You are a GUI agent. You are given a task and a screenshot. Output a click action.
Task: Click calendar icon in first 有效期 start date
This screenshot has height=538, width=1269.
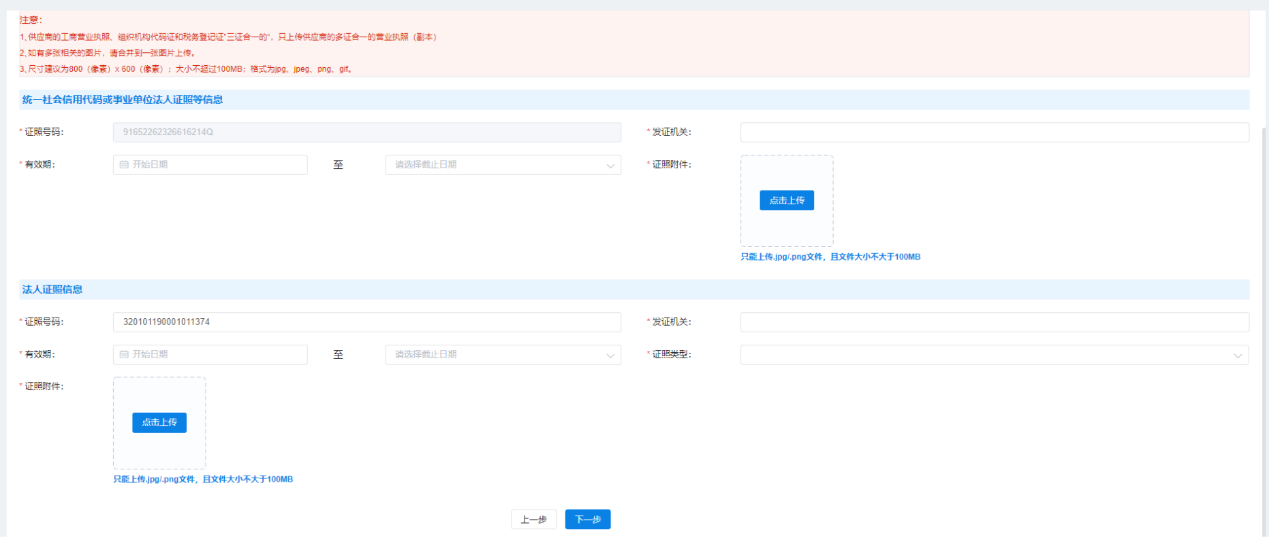pyautogui.click(x=124, y=165)
